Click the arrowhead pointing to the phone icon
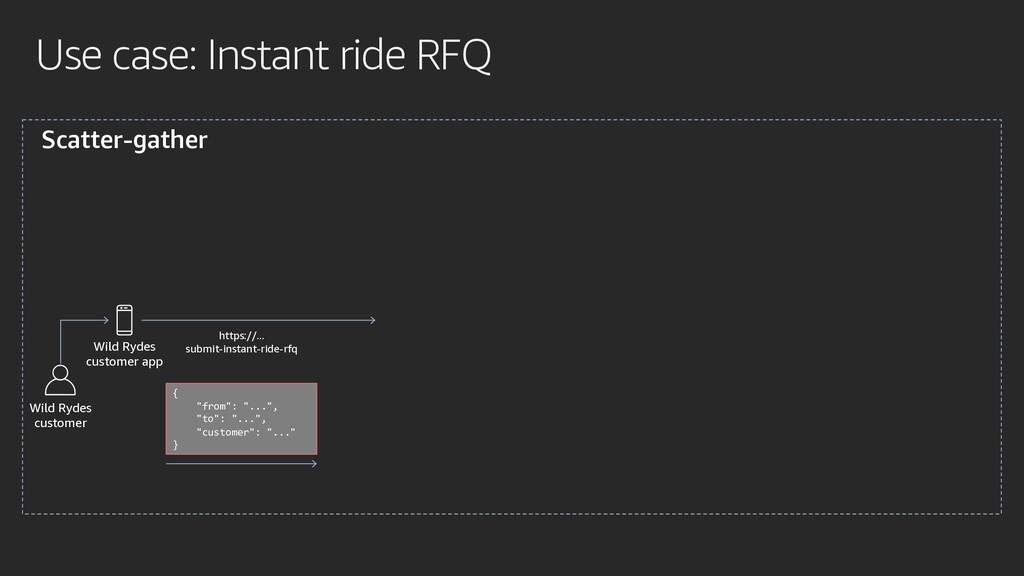1024x576 pixels. tap(105, 320)
